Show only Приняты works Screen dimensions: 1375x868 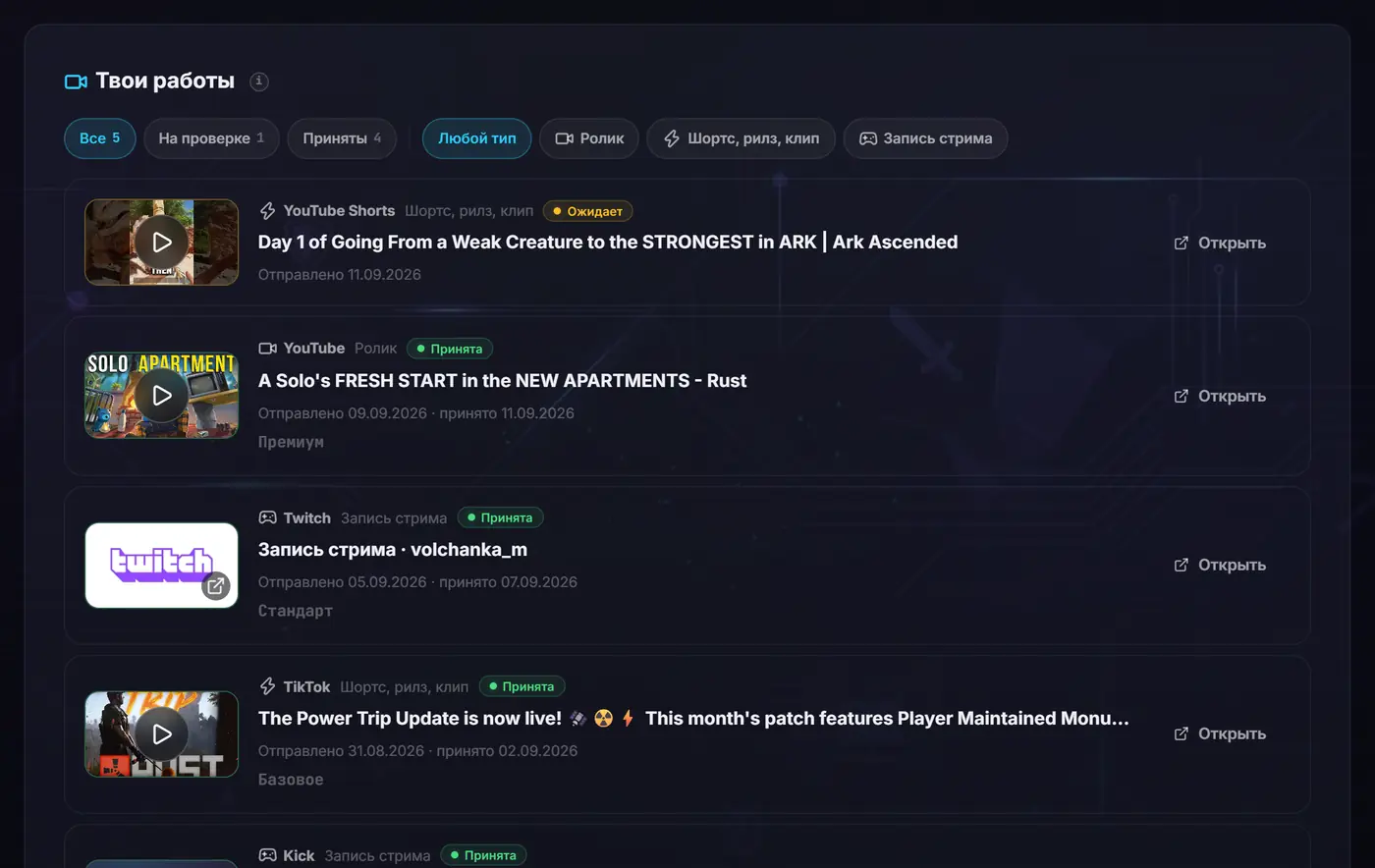click(342, 138)
